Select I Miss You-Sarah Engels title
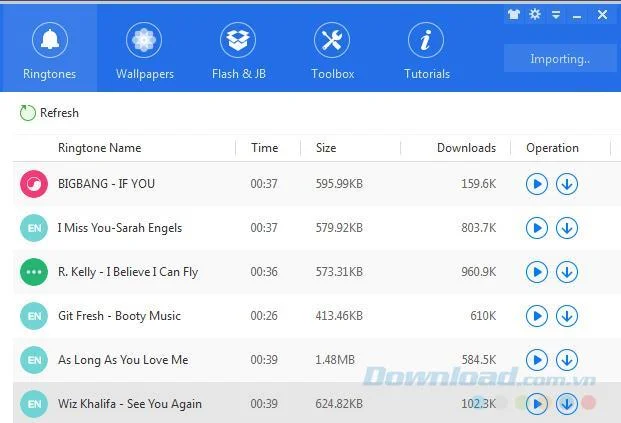Image resolution: width=621 pixels, height=423 pixels. 120,228
